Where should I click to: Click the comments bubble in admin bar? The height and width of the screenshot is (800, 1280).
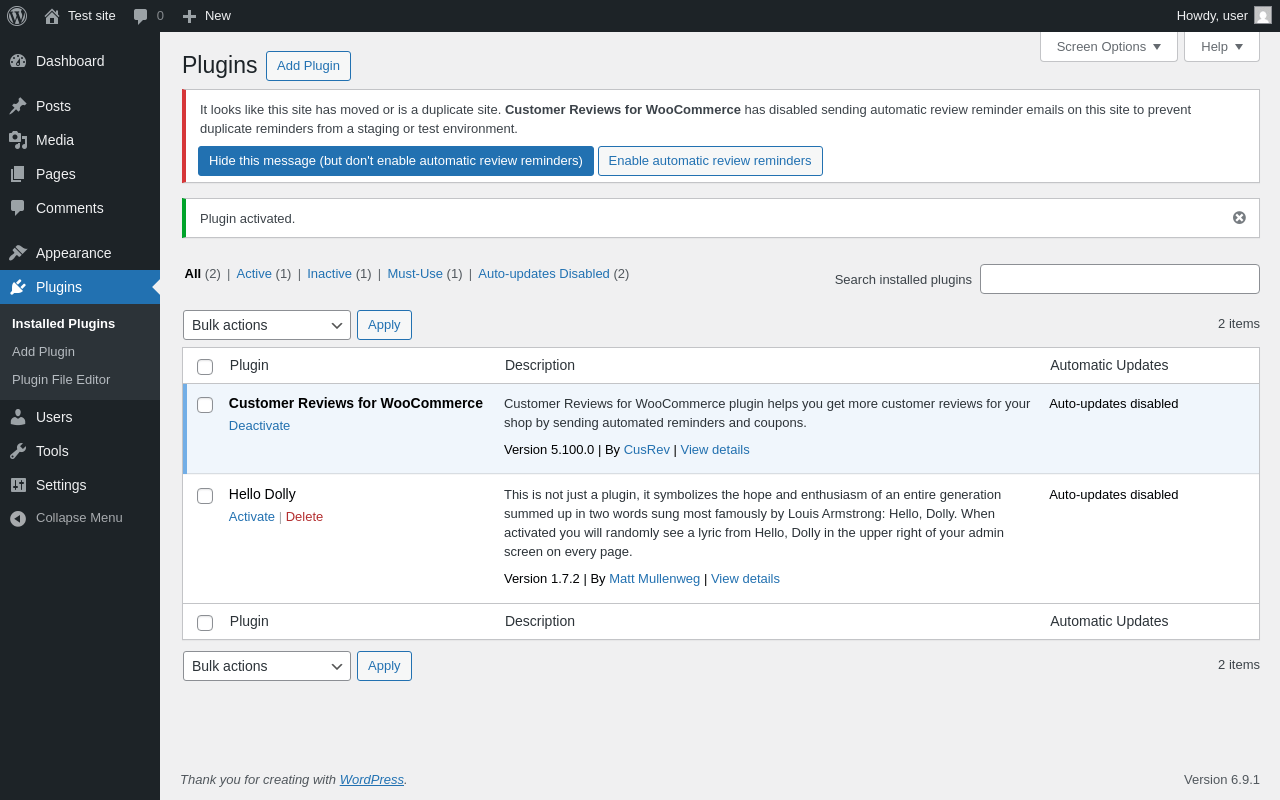coord(141,16)
